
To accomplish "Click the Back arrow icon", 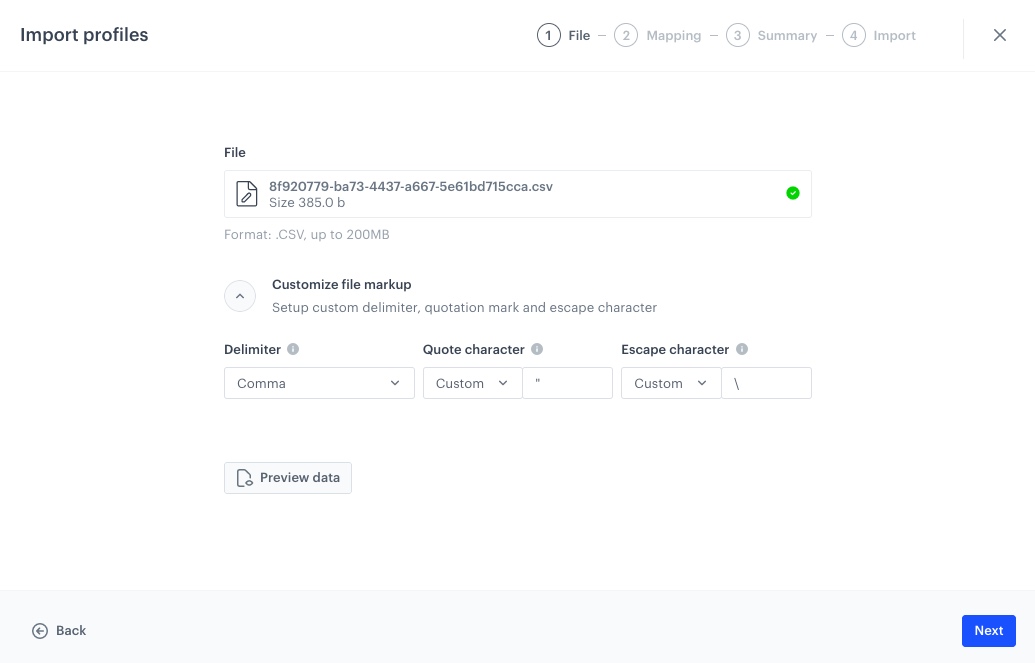I will [40, 630].
